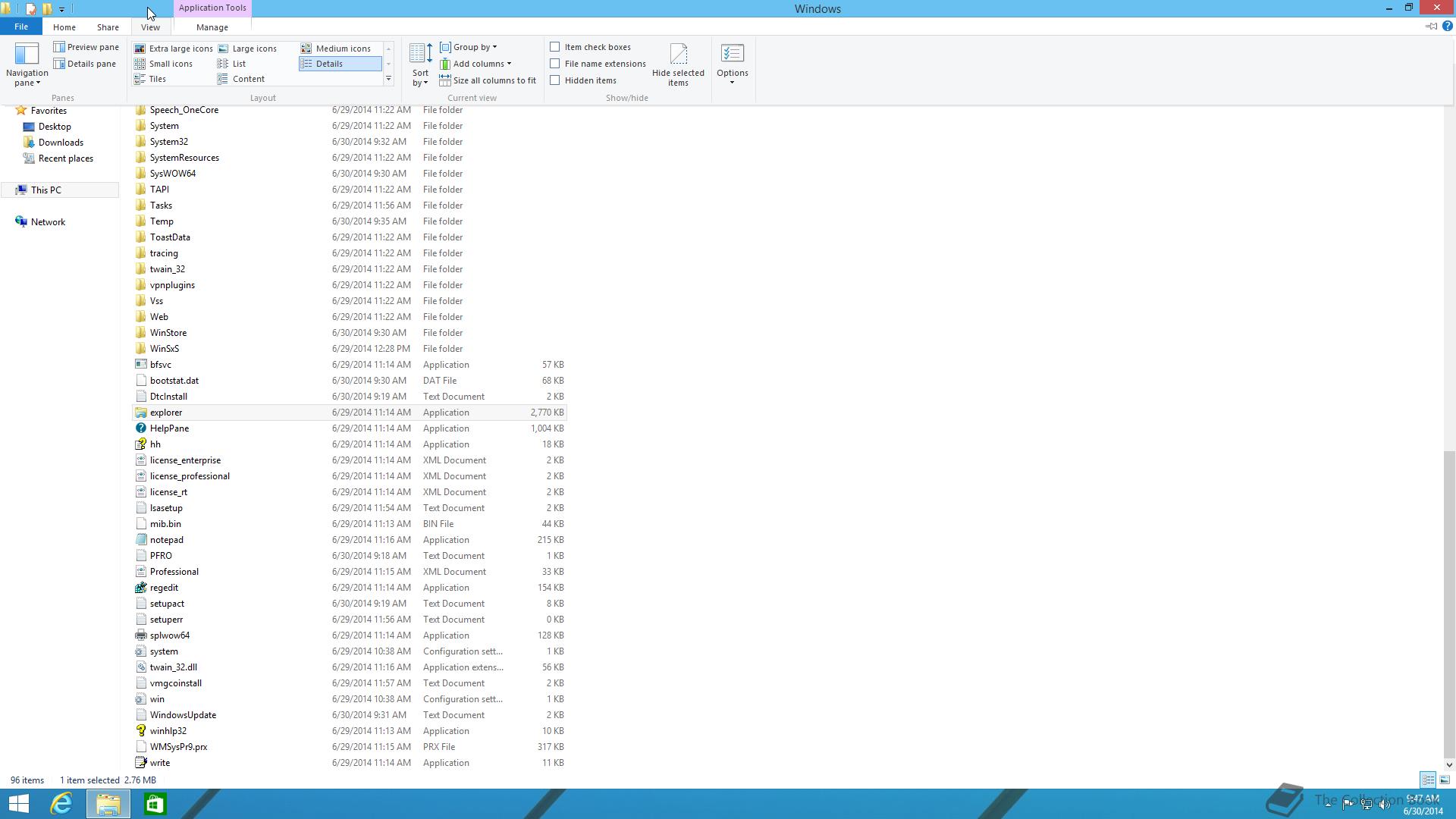Select Recent places in Favorites
1456x819 pixels.
(66, 158)
